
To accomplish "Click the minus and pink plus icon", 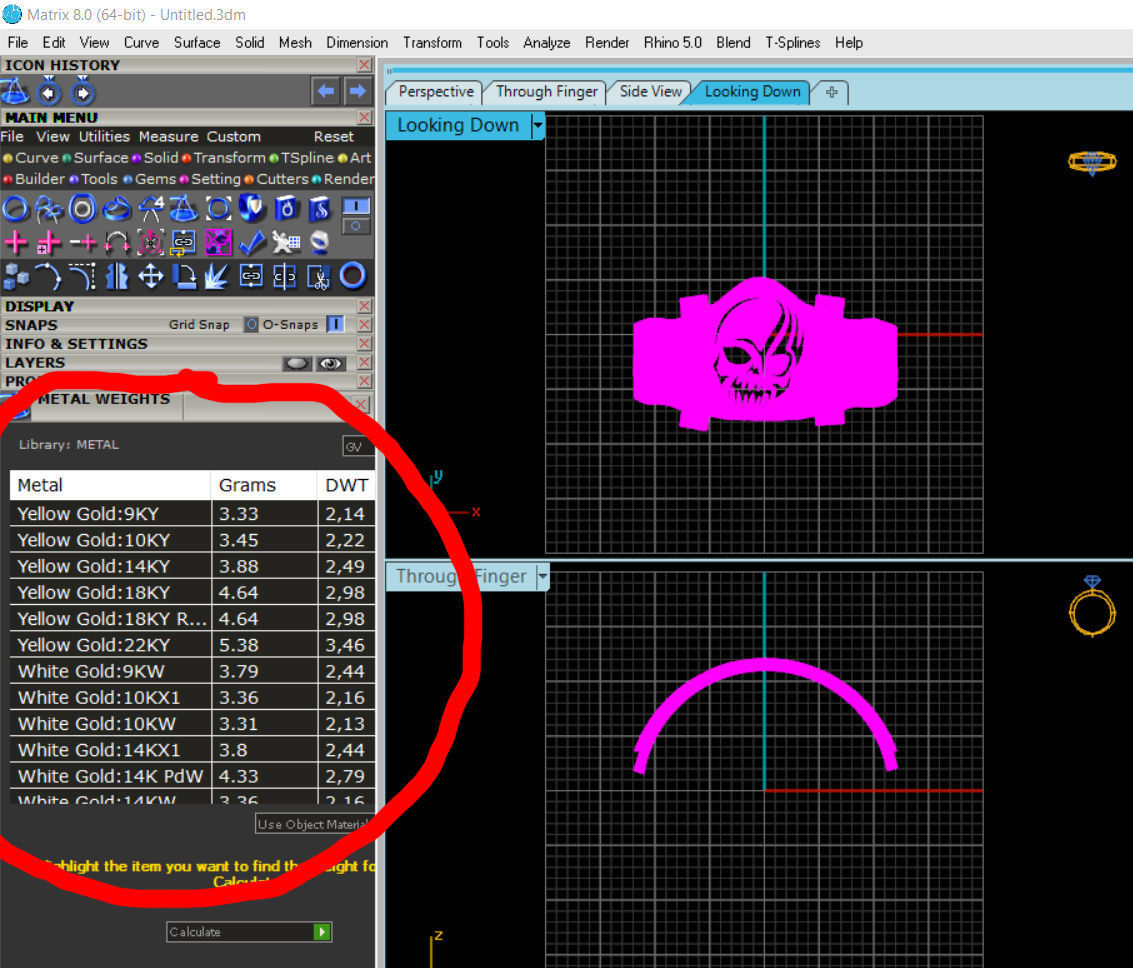I will coord(83,242).
